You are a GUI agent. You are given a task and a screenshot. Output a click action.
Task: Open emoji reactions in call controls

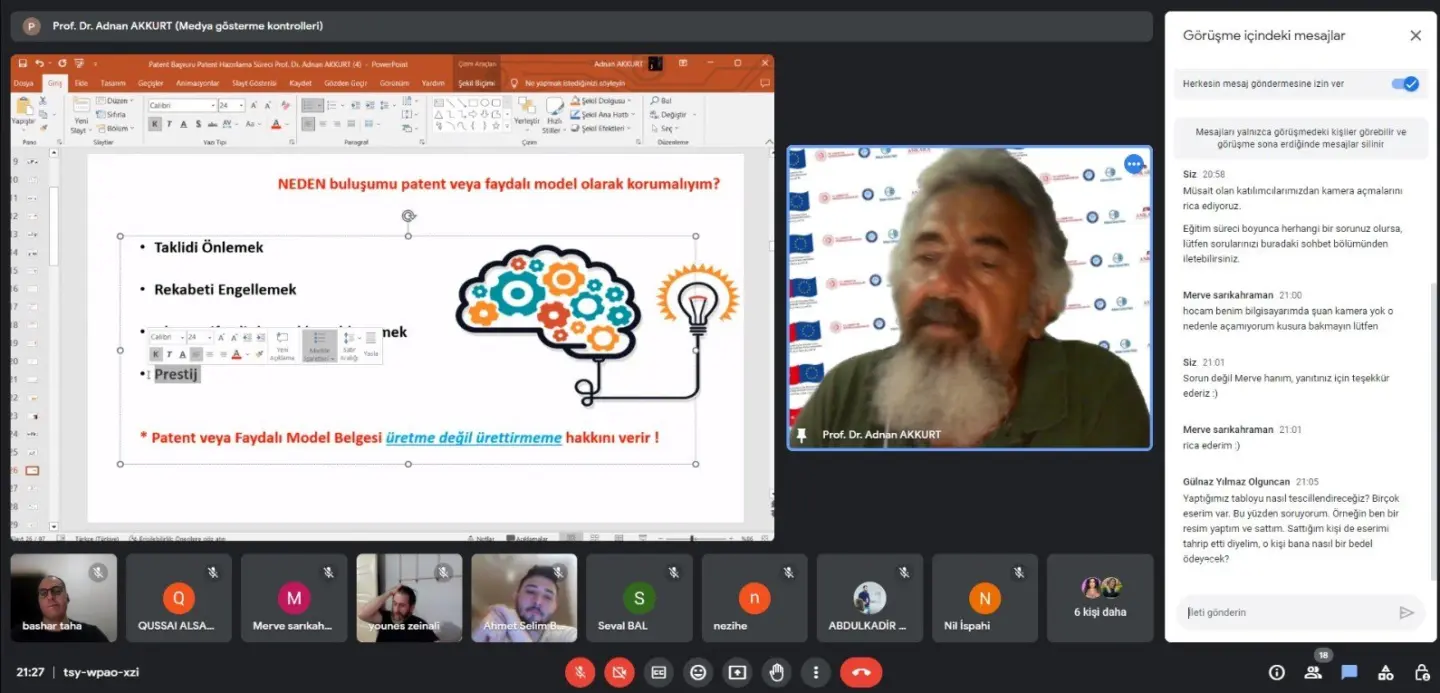(x=698, y=672)
